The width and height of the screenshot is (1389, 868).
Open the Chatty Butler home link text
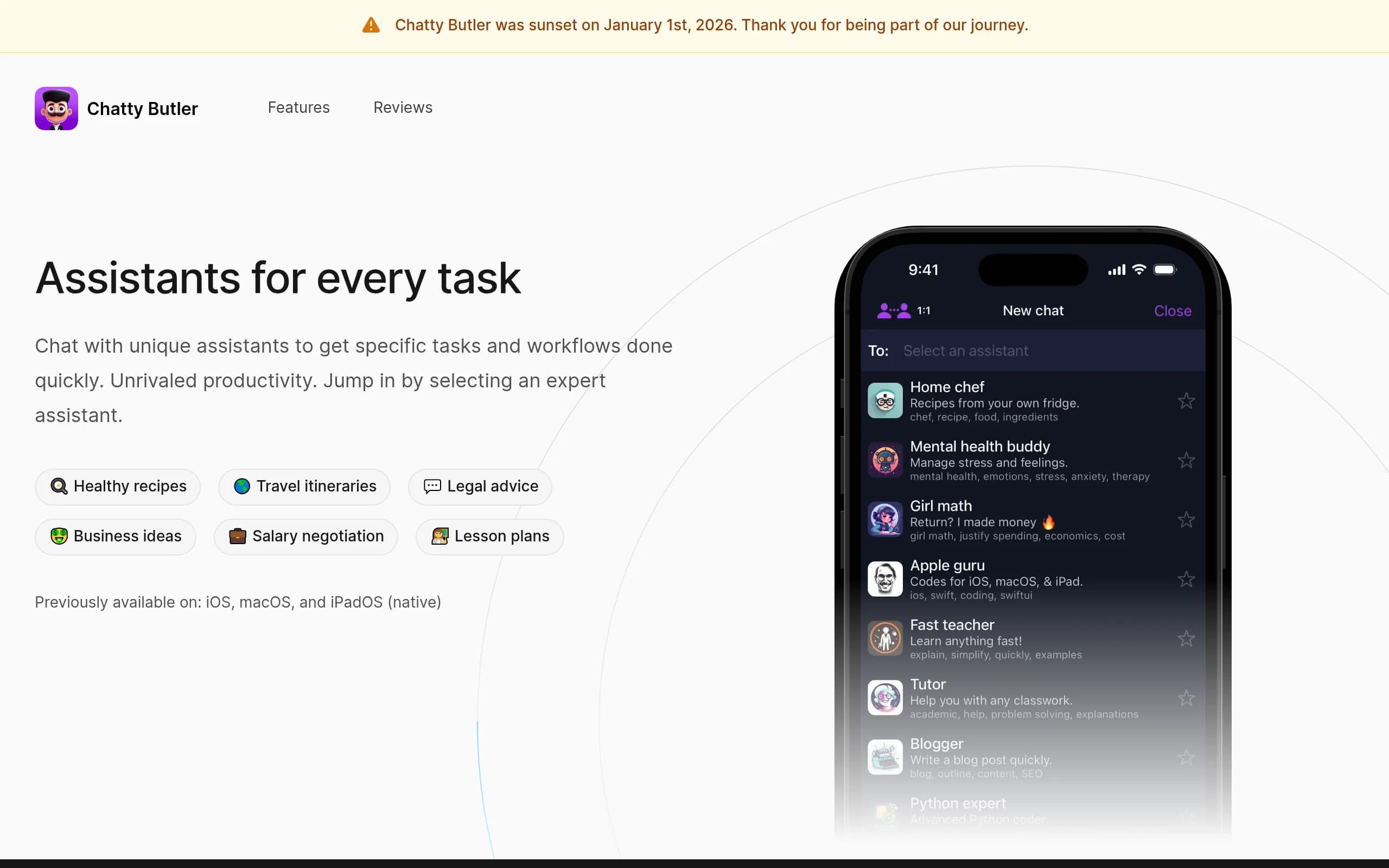(x=142, y=108)
